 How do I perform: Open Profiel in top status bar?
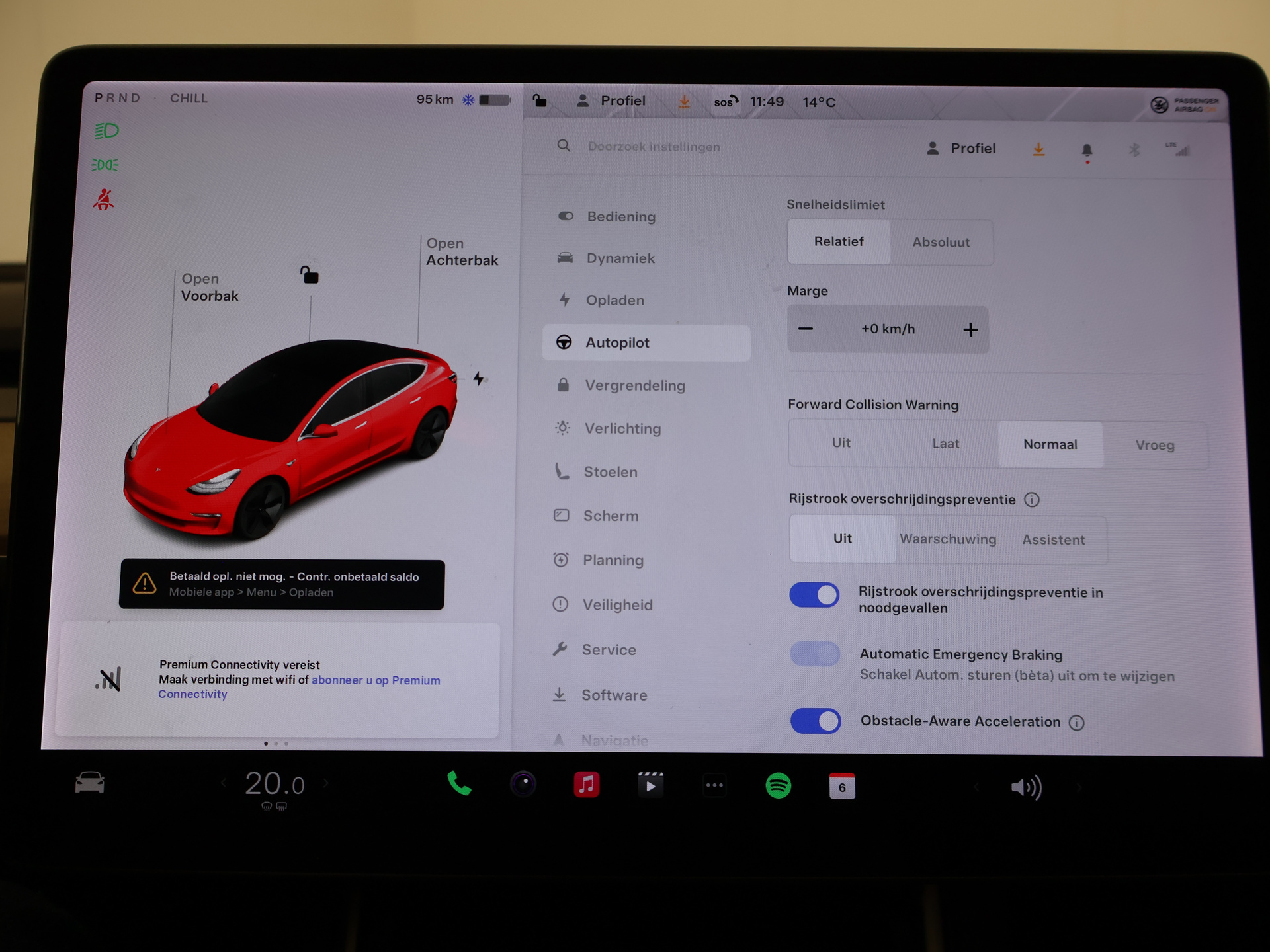tap(611, 101)
